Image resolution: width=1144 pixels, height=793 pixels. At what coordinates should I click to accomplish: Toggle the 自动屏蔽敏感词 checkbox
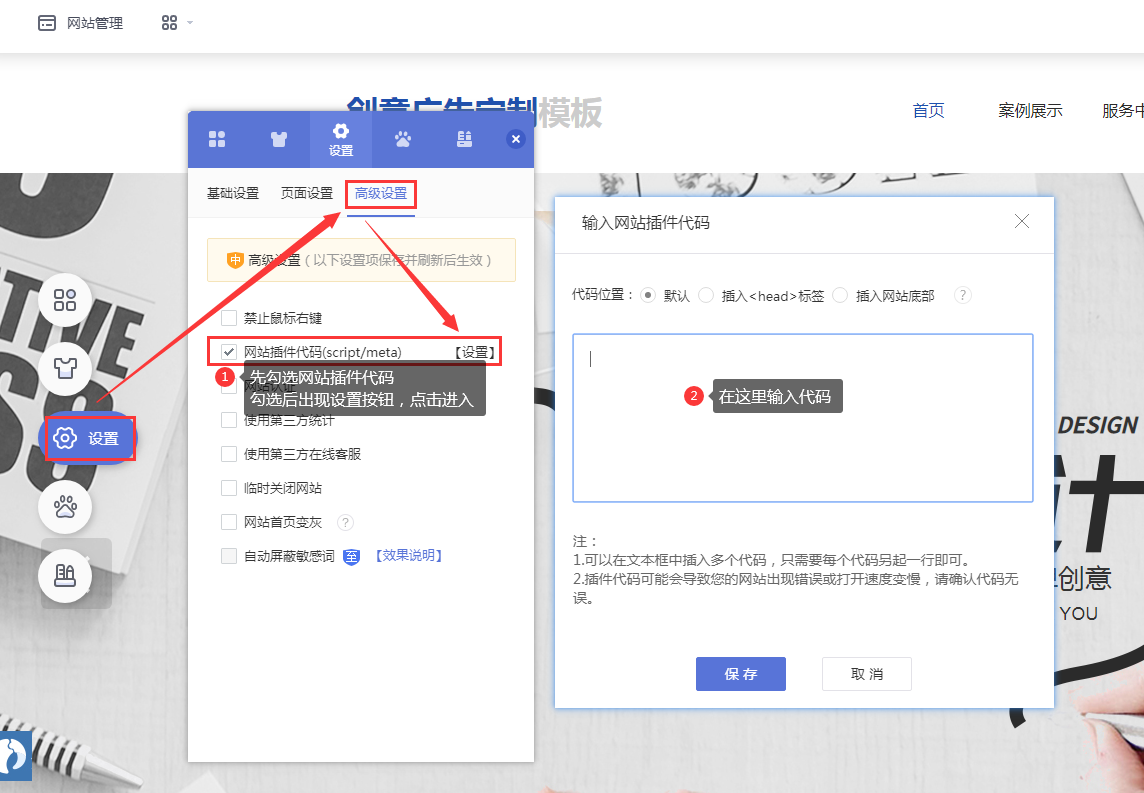229,556
